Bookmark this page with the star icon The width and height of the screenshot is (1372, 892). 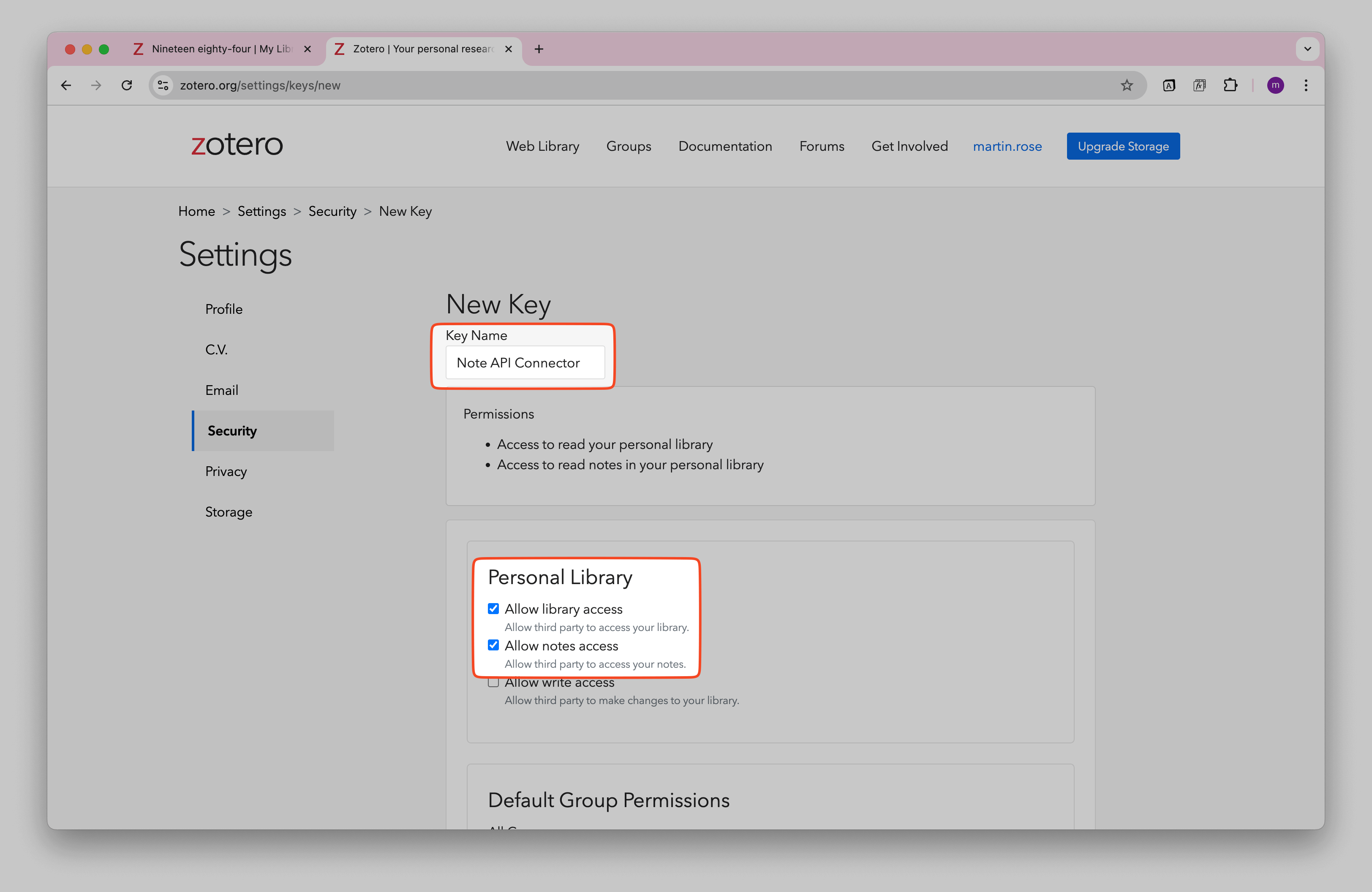click(1127, 85)
